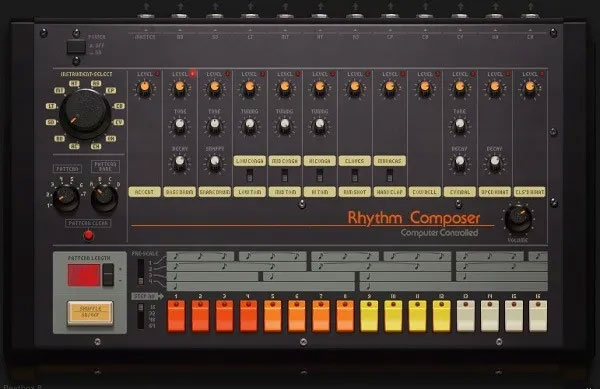Flip the Hi Conga / Hi Tom switch
600x389 pixels.
pyautogui.click(x=320, y=176)
